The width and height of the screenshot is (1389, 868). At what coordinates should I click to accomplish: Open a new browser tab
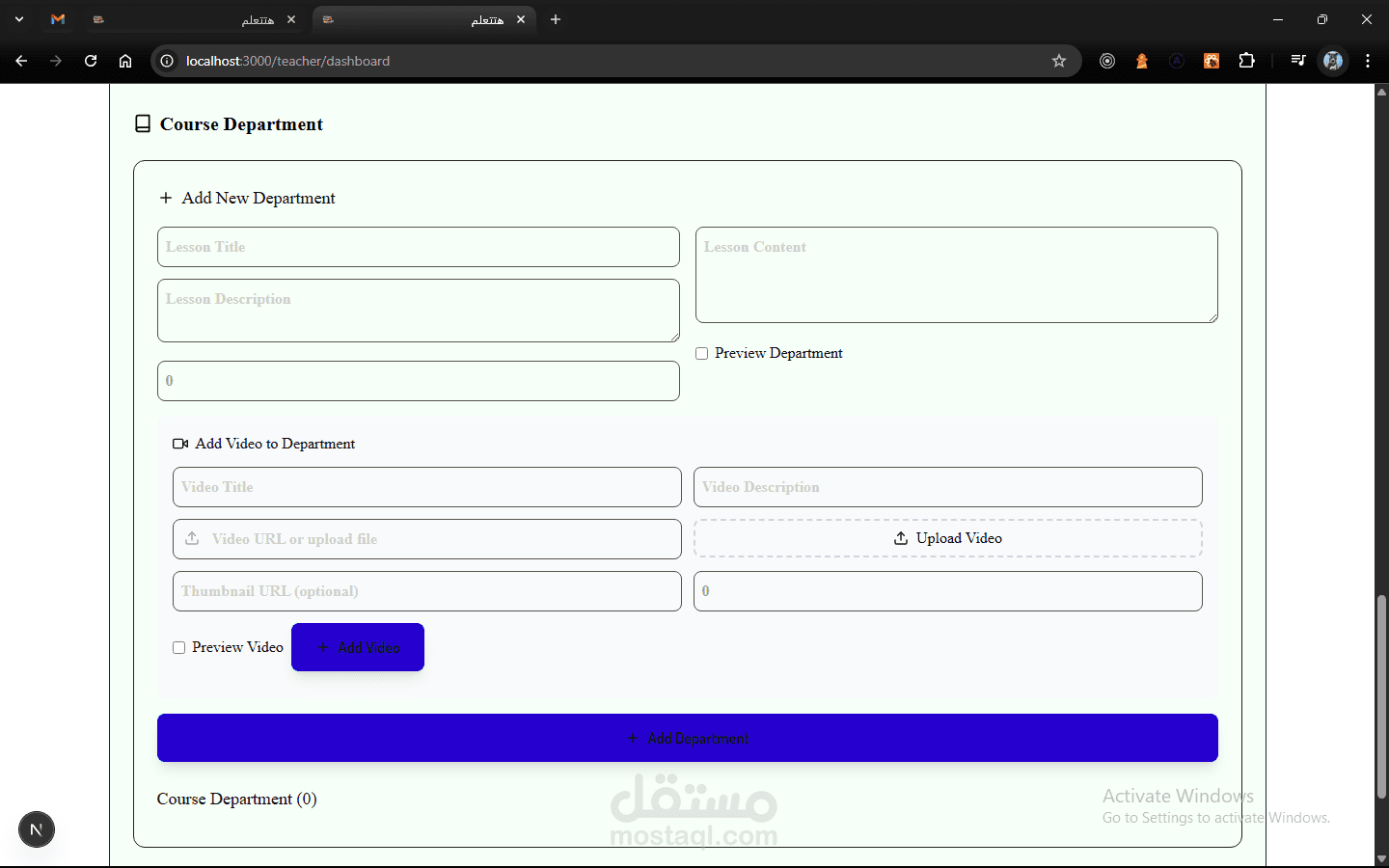point(556,19)
